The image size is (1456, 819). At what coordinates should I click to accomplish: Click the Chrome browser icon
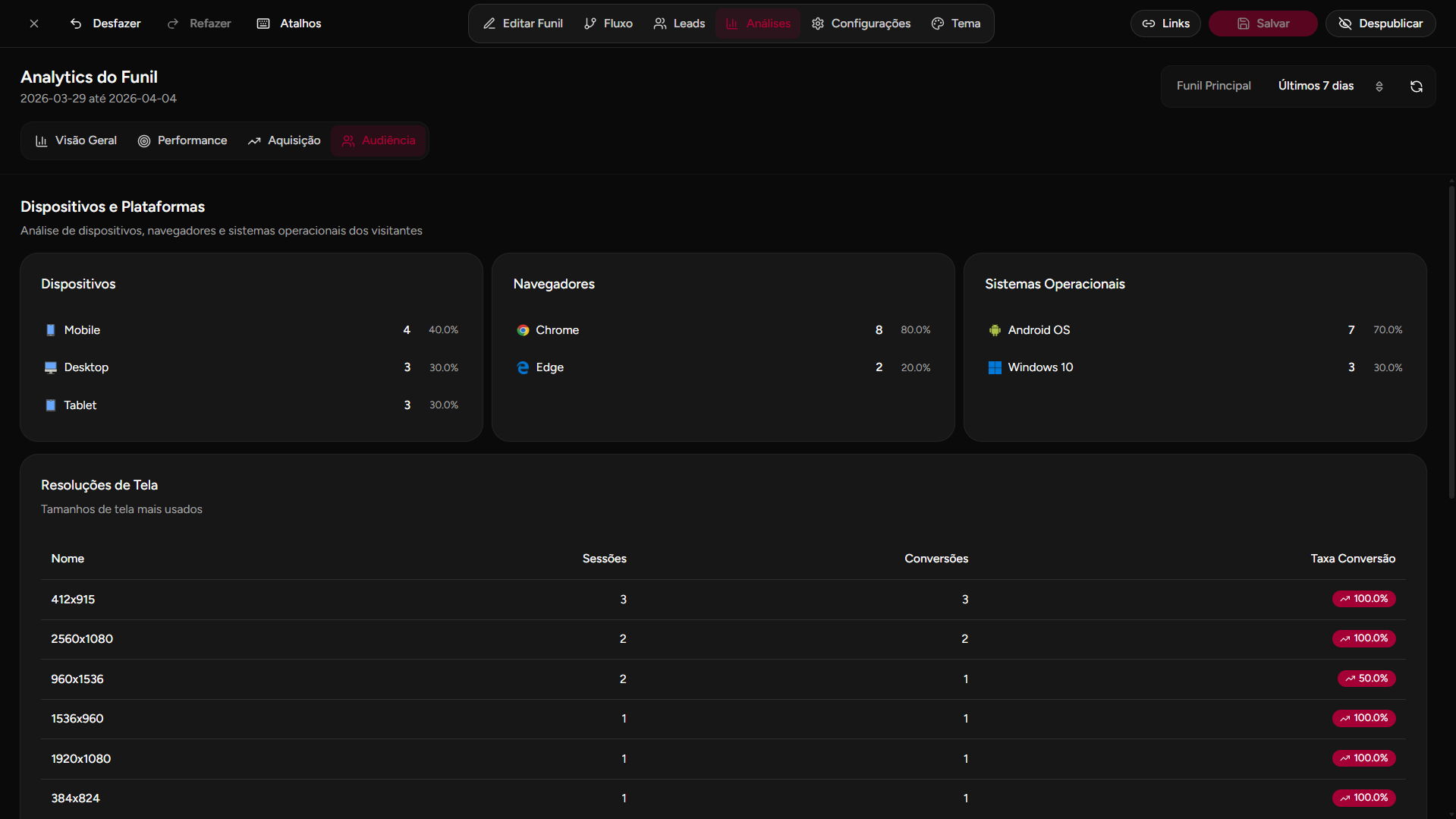(523, 330)
